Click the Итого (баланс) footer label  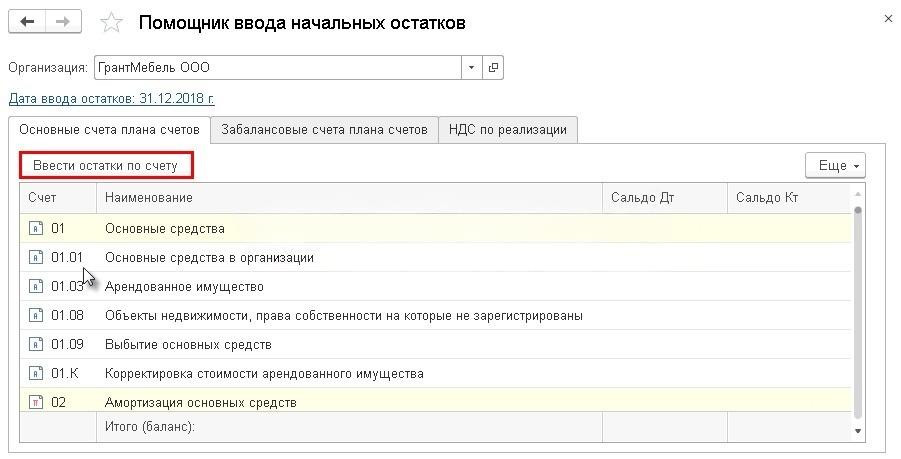click(149, 427)
